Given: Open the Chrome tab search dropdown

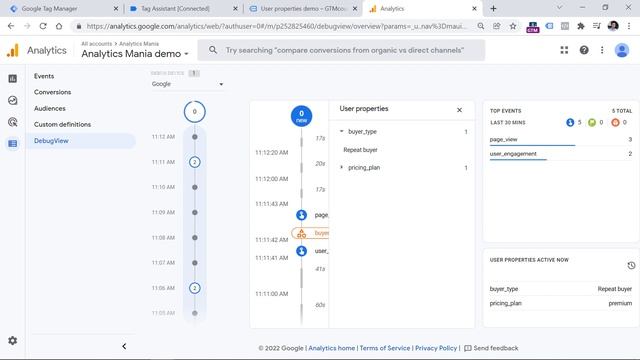Looking at the screenshot, I should pos(560,8).
